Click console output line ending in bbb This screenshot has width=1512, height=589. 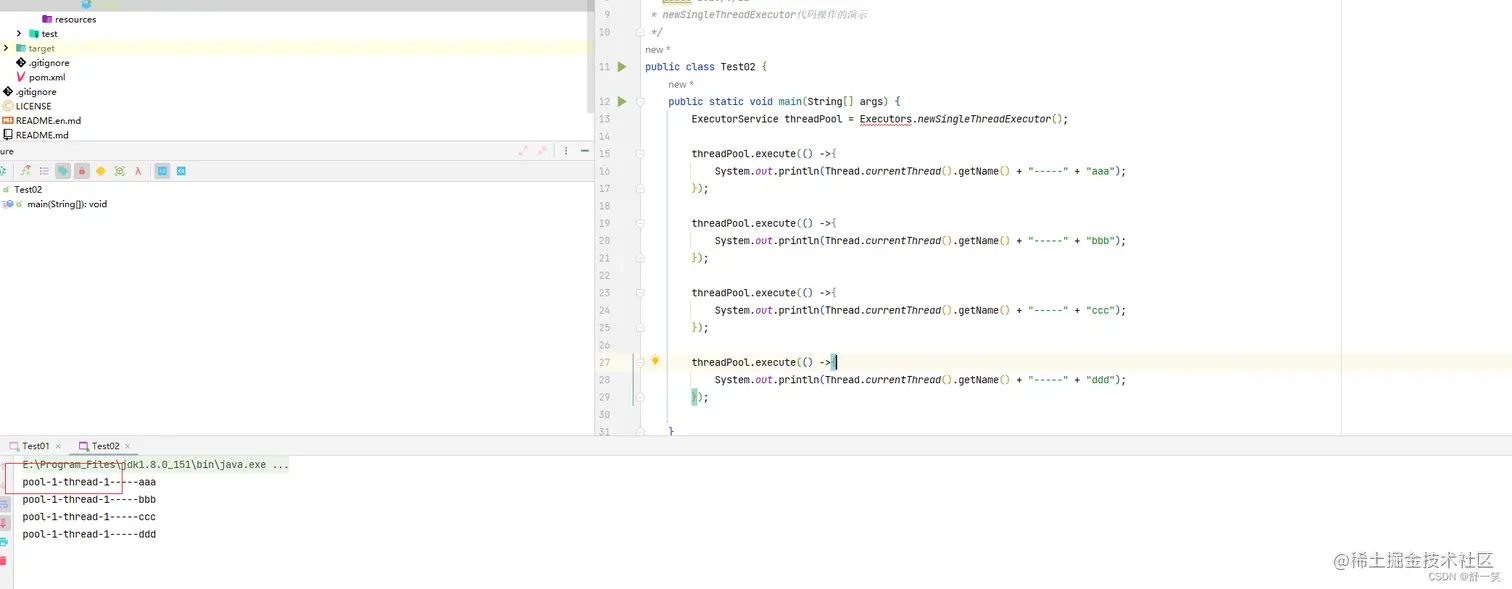pos(89,500)
